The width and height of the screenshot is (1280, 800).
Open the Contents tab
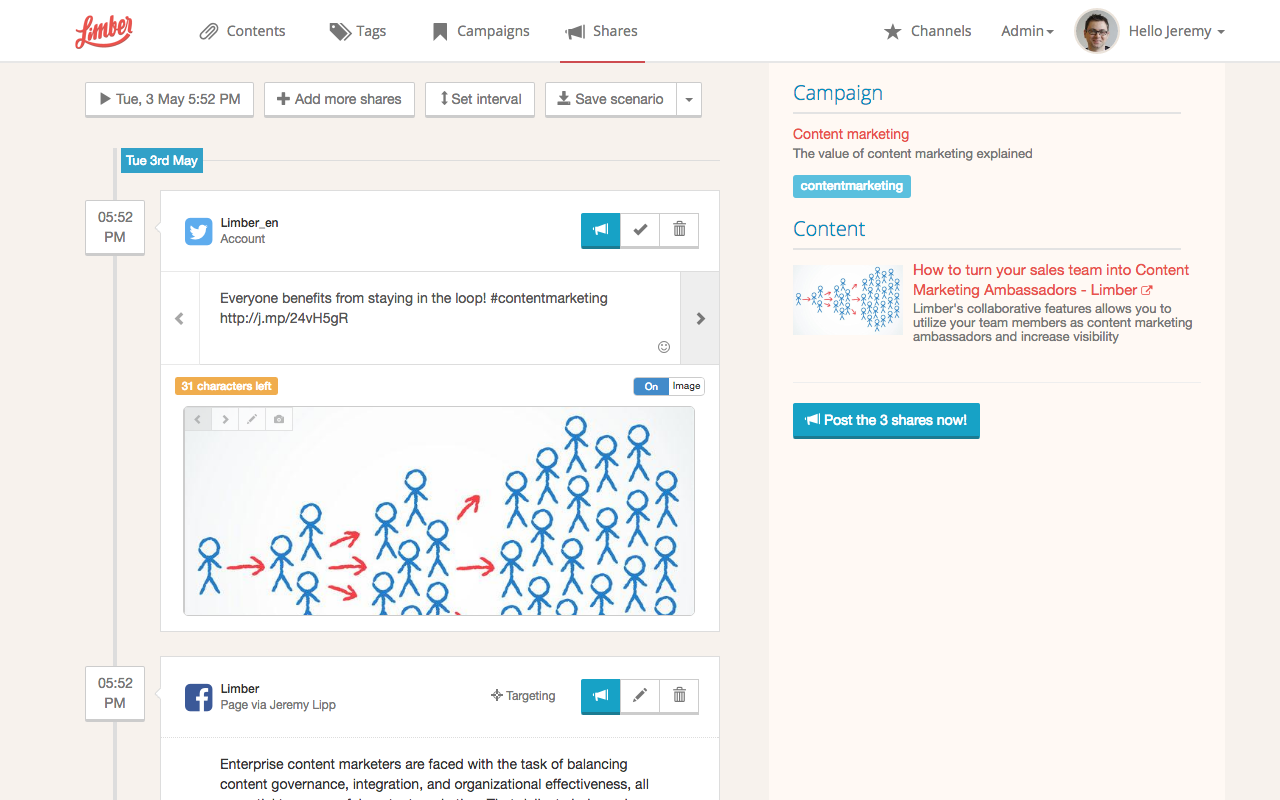click(x=242, y=31)
